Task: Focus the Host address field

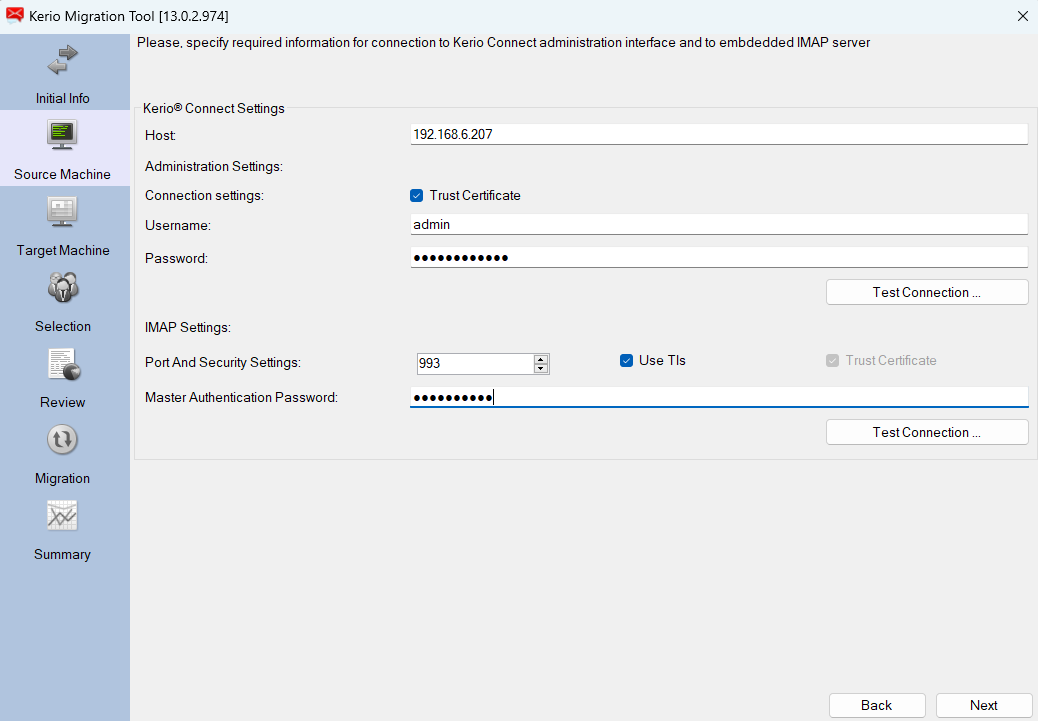Action: (719, 134)
